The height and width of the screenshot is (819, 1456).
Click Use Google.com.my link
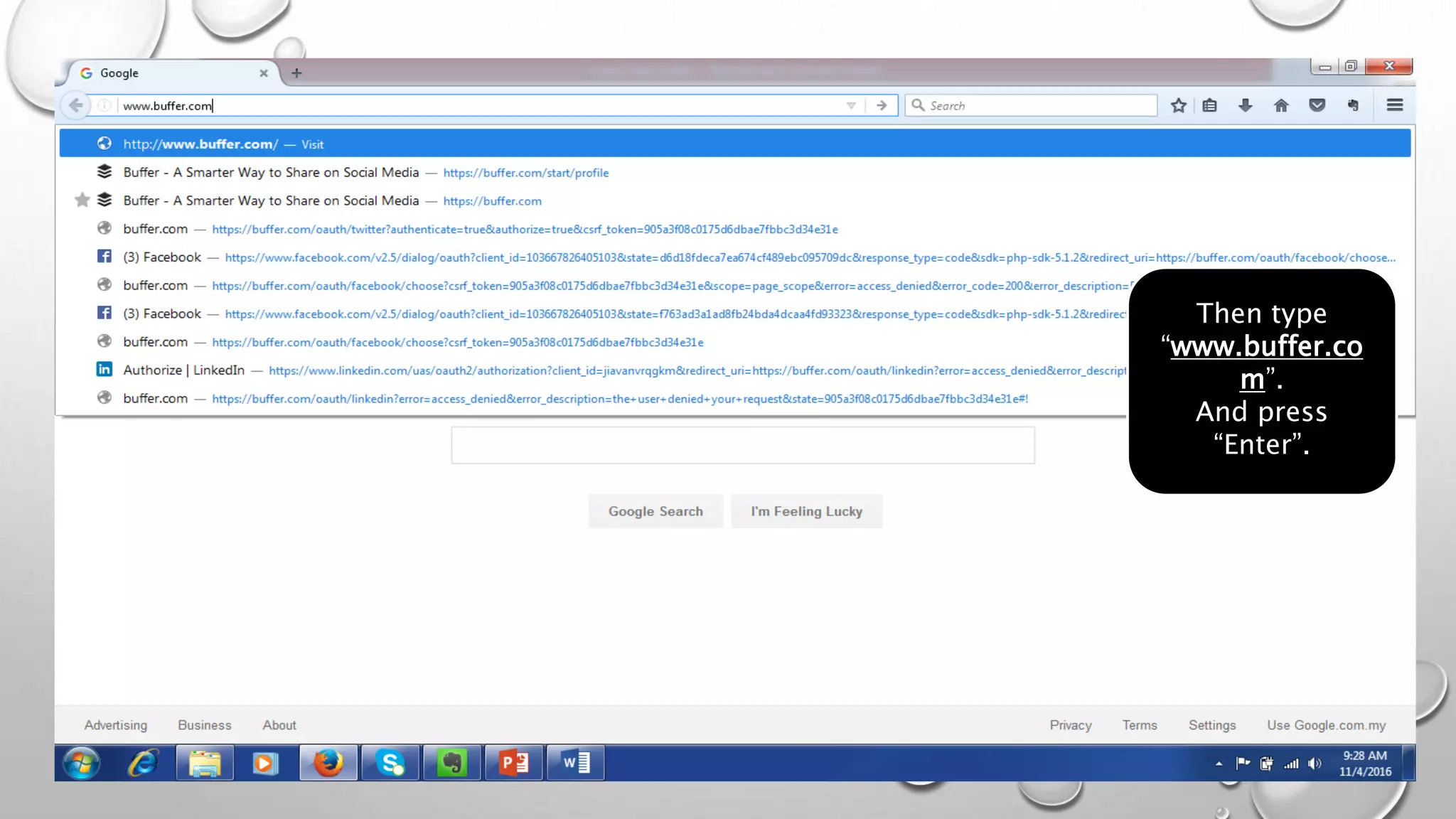pos(1327,725)
